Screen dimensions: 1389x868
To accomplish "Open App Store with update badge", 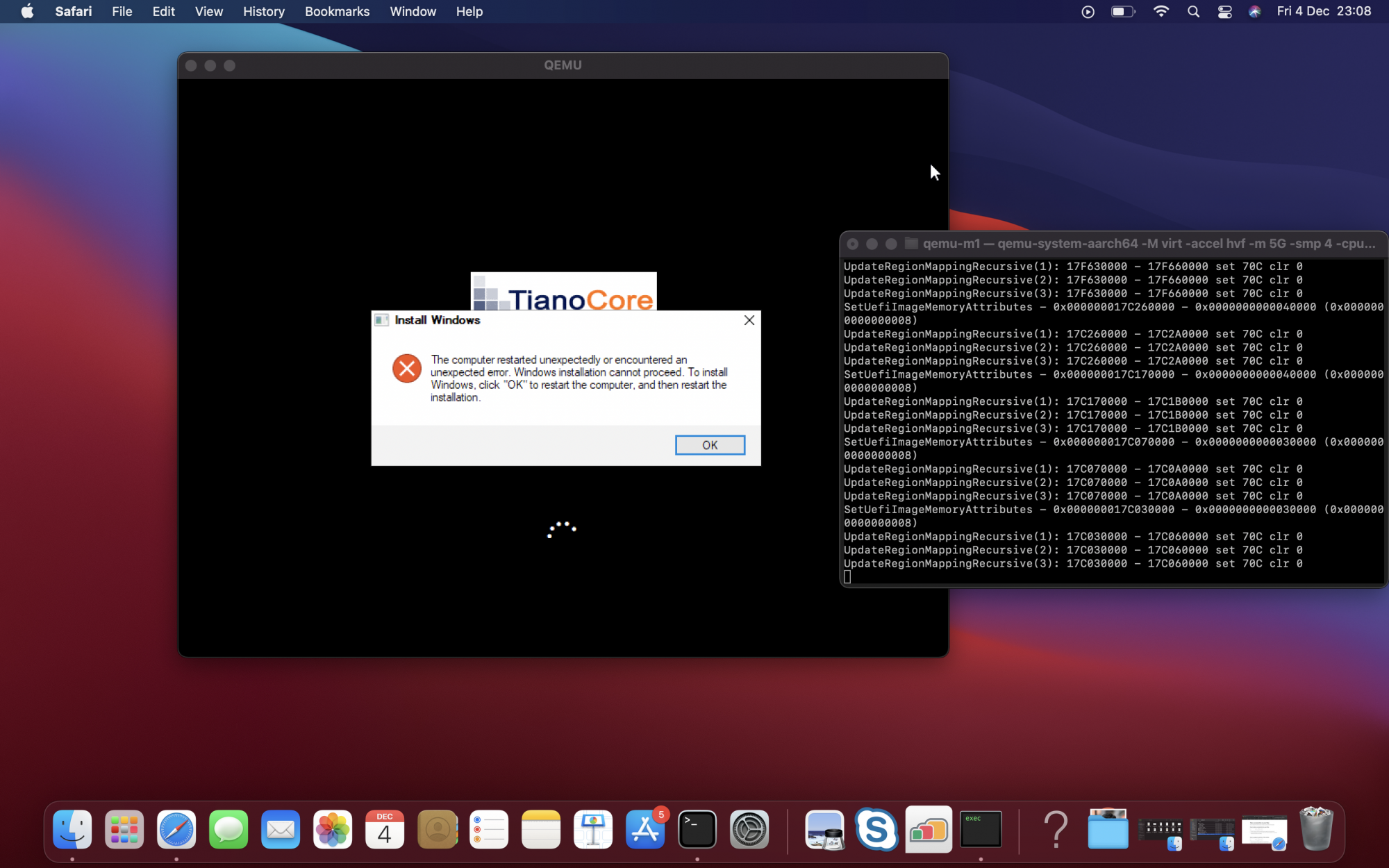I will (x=645, y=829).
